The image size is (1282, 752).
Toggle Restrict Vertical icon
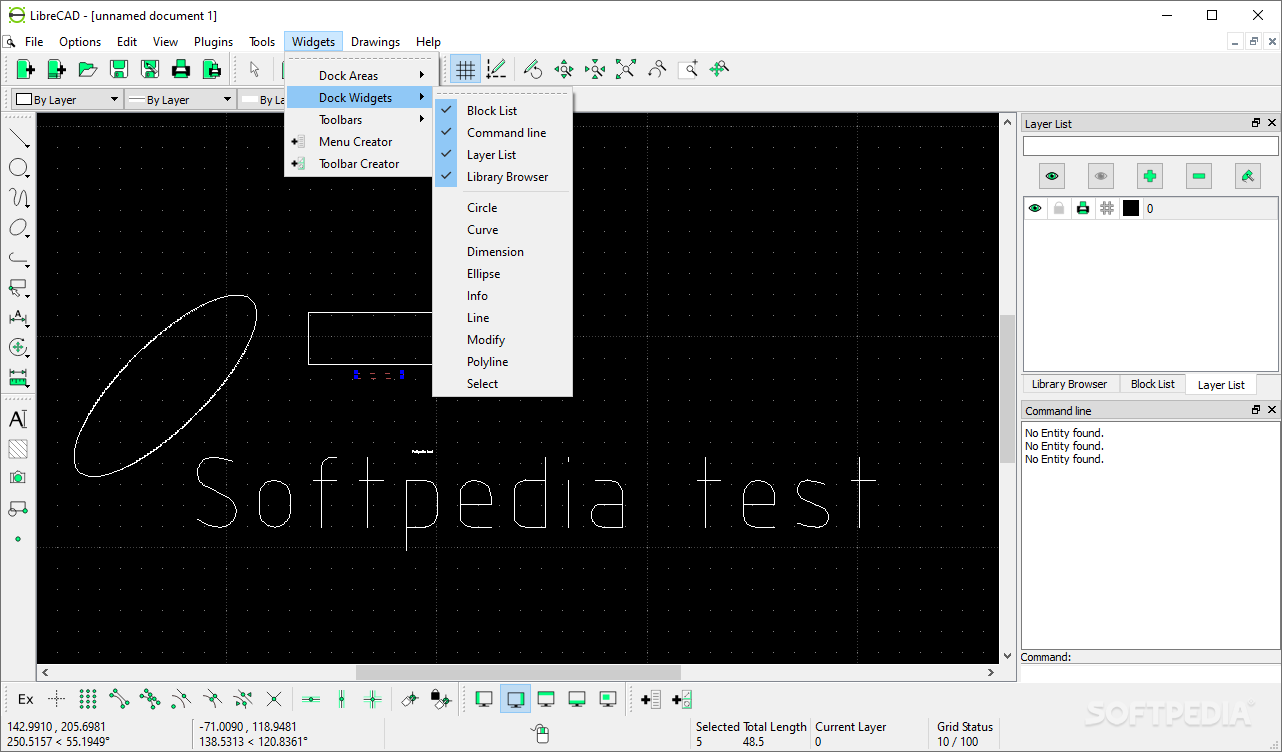342,699
